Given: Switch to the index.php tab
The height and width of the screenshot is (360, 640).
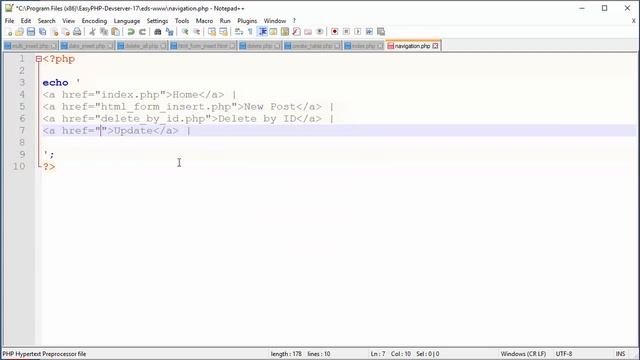Looking at the screenshot, I should (363, 46).
